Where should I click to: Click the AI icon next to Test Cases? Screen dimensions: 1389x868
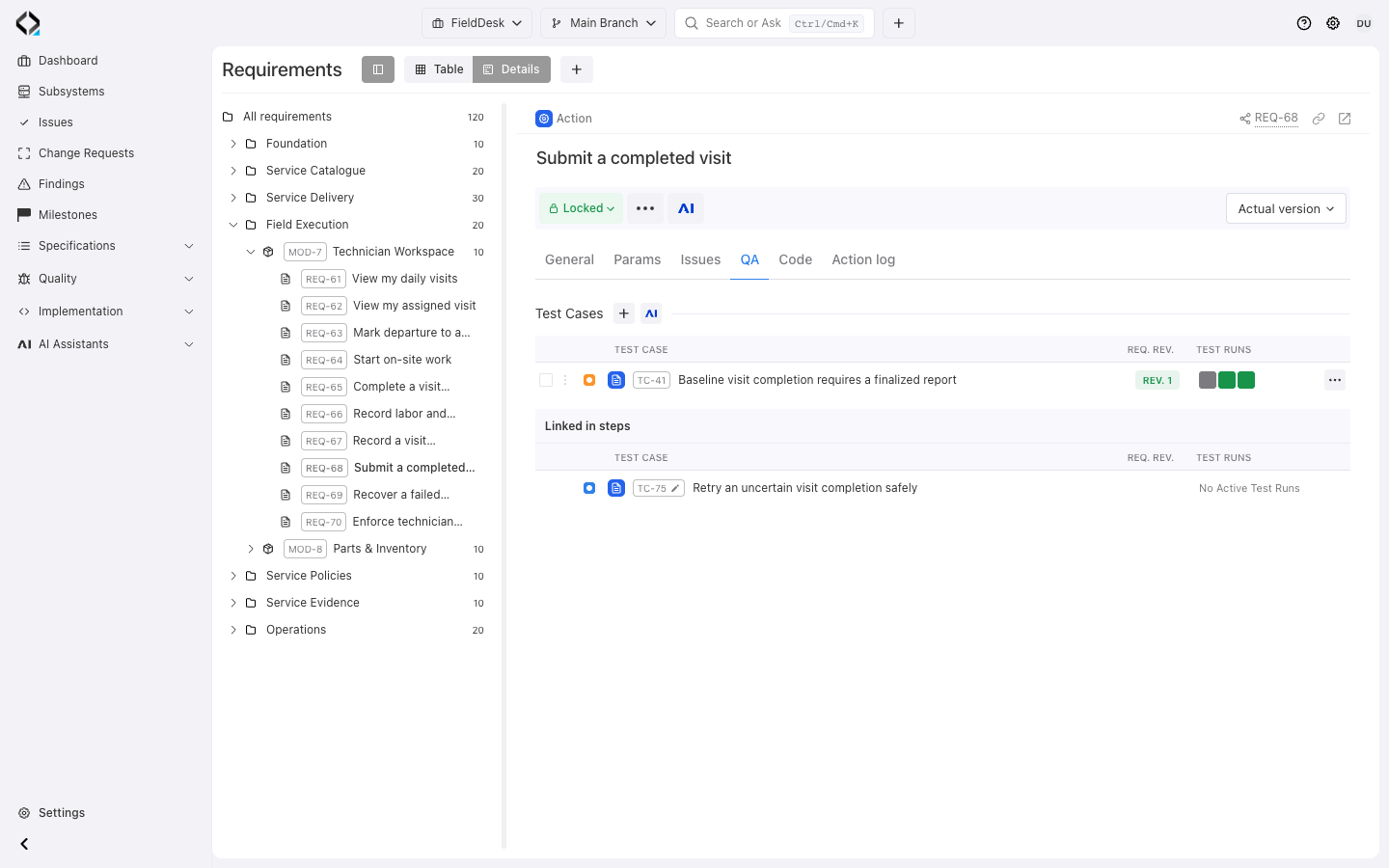(652, 313)
